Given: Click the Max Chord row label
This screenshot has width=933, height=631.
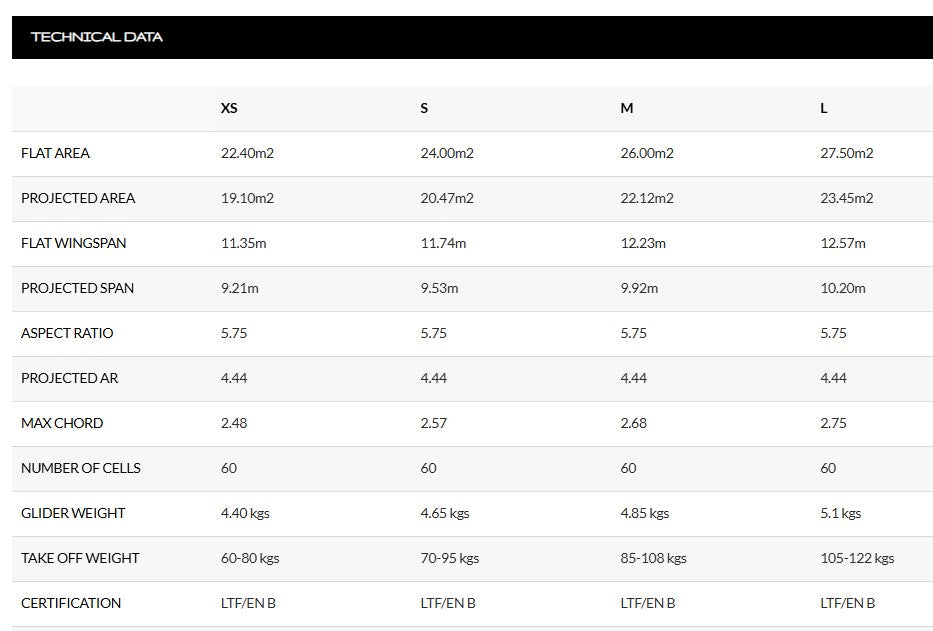Looking at the screenshot, I should 62,423.
